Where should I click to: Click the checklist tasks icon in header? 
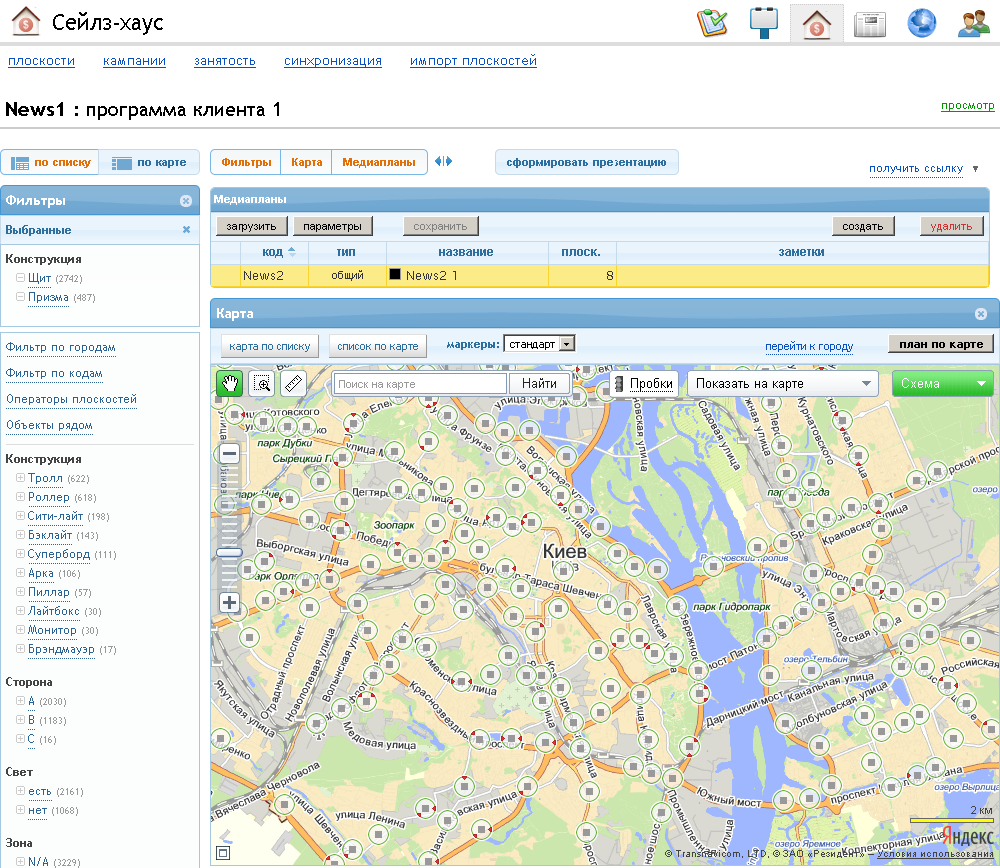[x=712, y=23]
